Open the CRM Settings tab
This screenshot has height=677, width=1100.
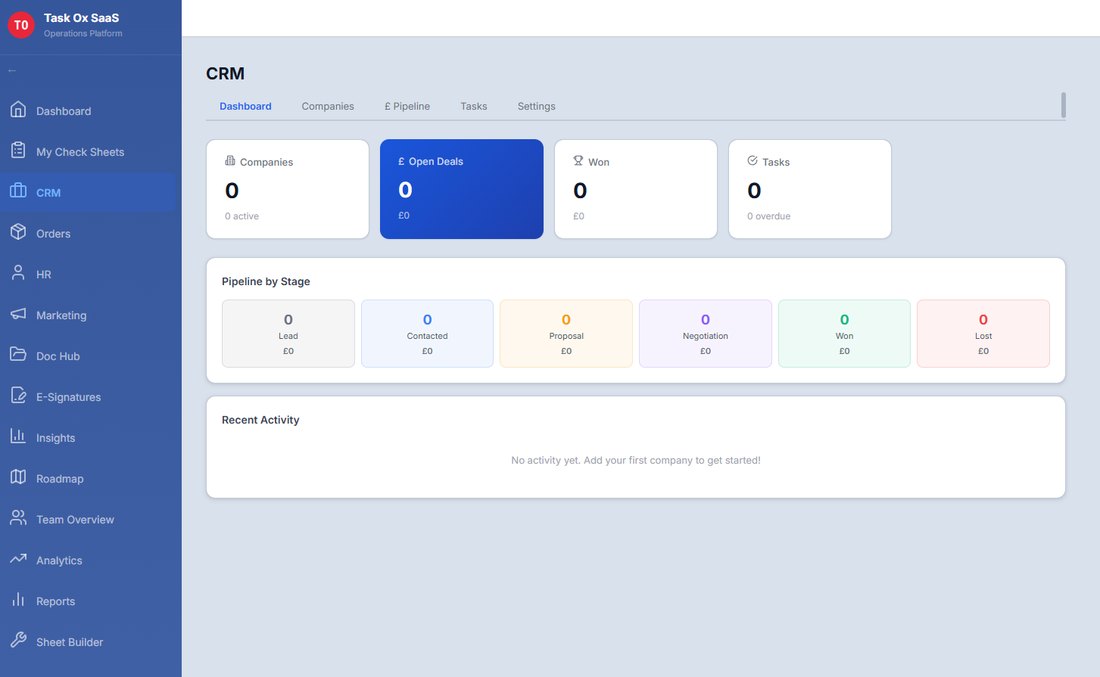click(537, 106)
